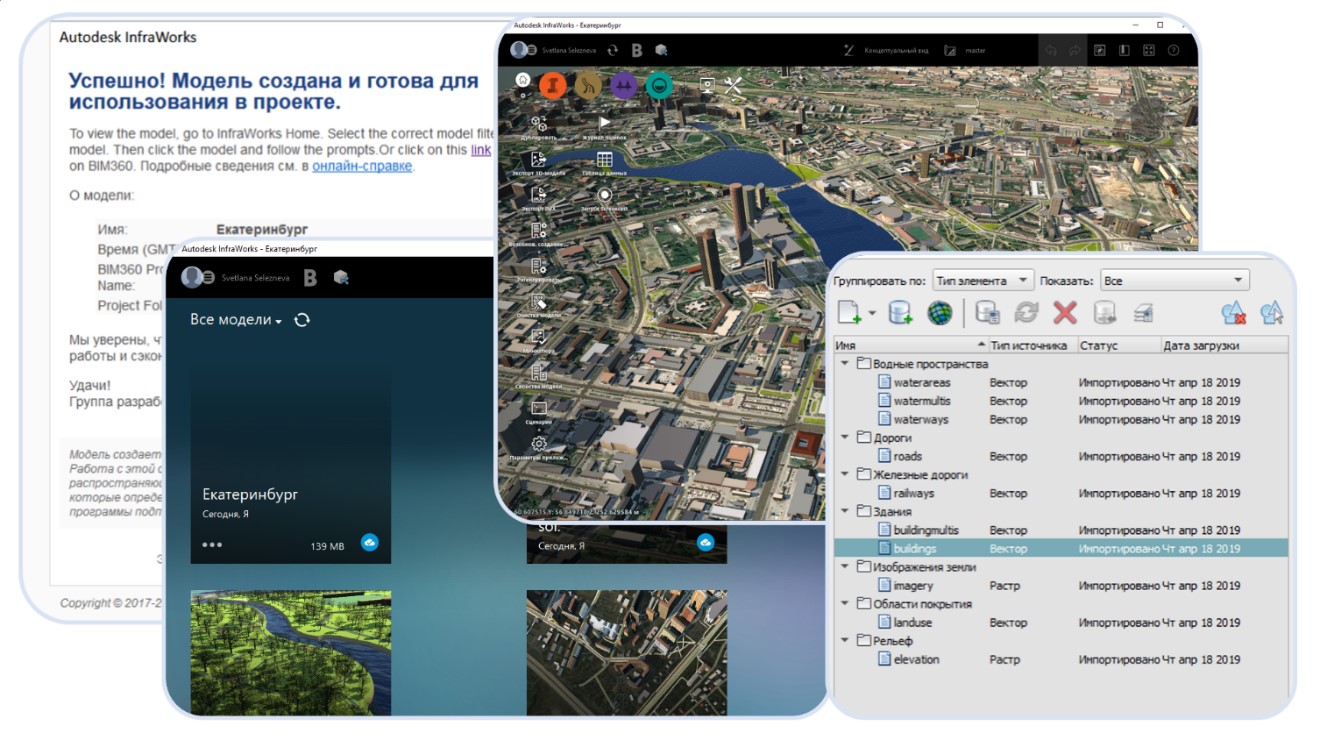
Task: Add file data source icon
Action: 849,313
